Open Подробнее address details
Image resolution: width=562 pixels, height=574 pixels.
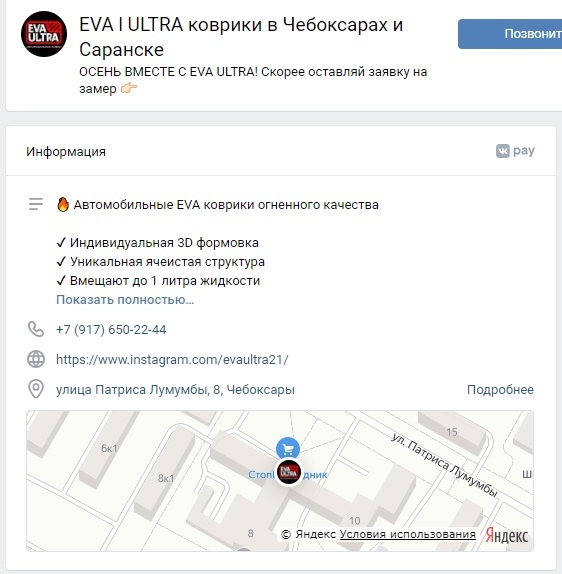(x=500, y=390)
